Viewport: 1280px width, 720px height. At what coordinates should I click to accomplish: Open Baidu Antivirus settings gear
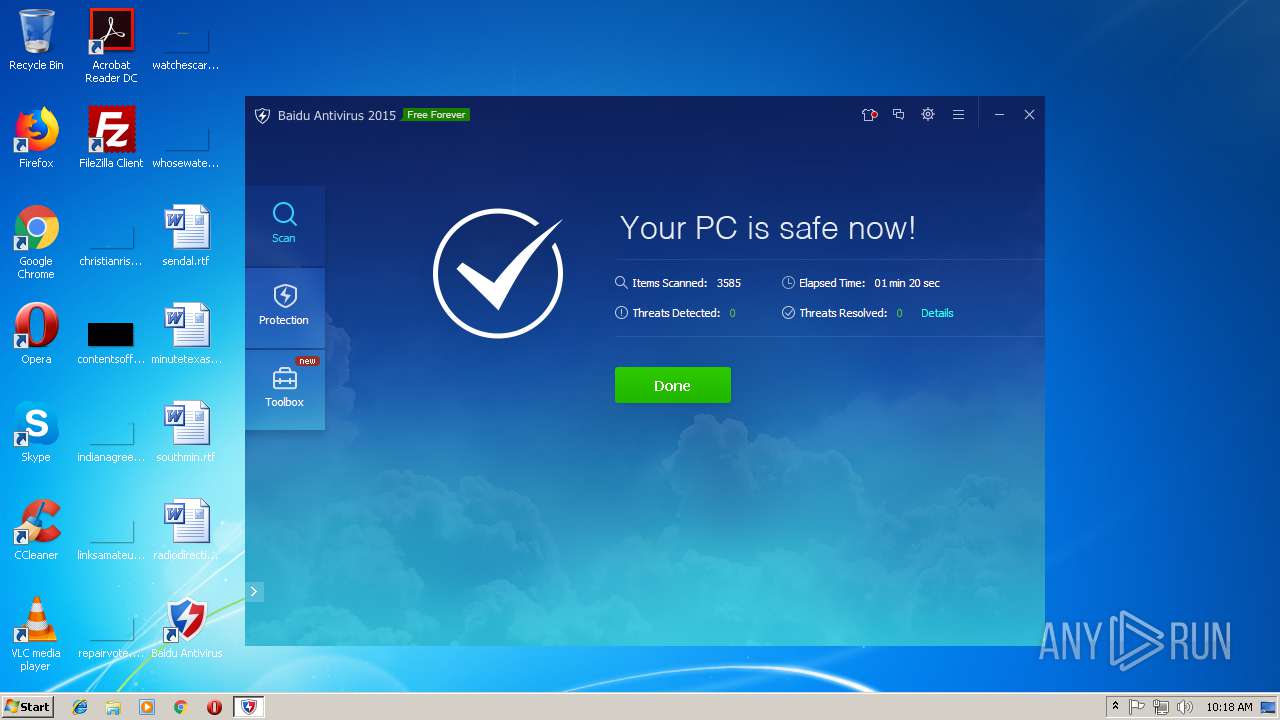pos(928,115)
